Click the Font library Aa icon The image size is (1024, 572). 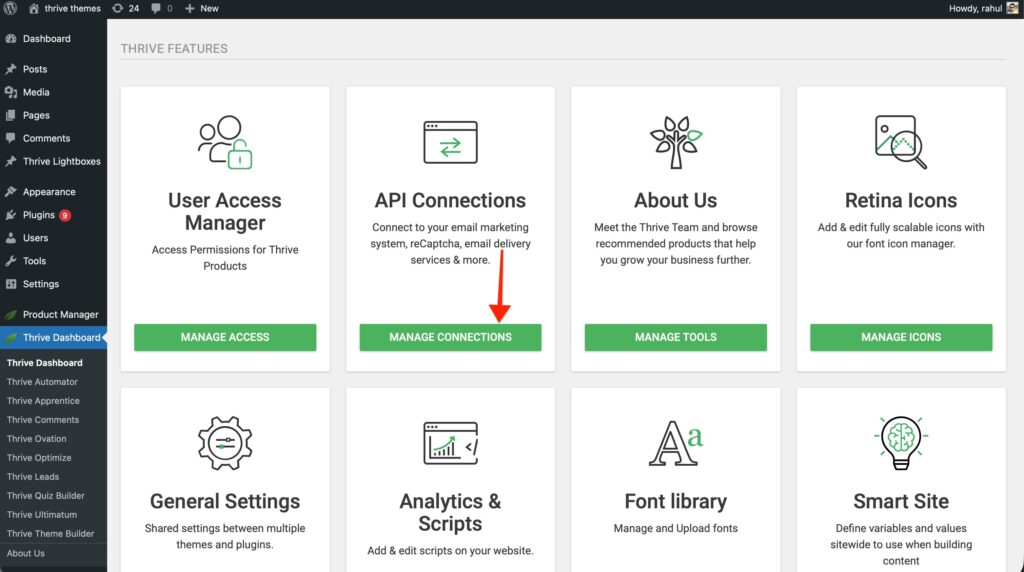pyautogui.click(x=676, y=443)
